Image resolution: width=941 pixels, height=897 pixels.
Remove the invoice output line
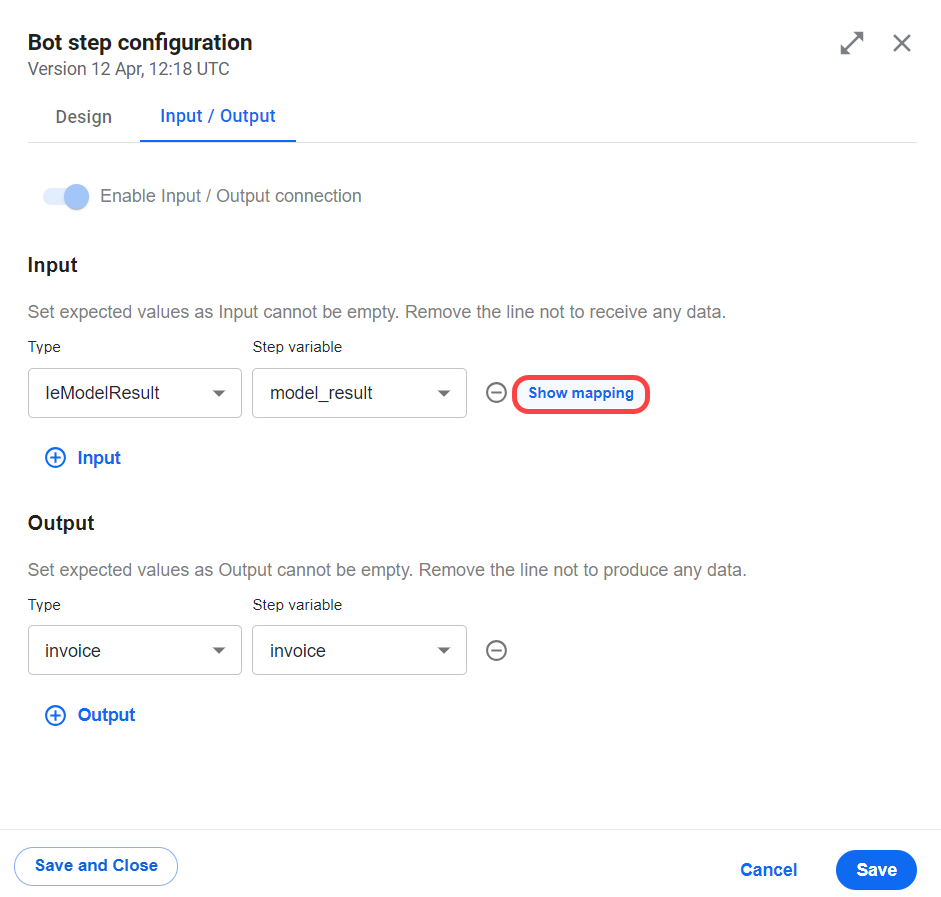[496, 650]
